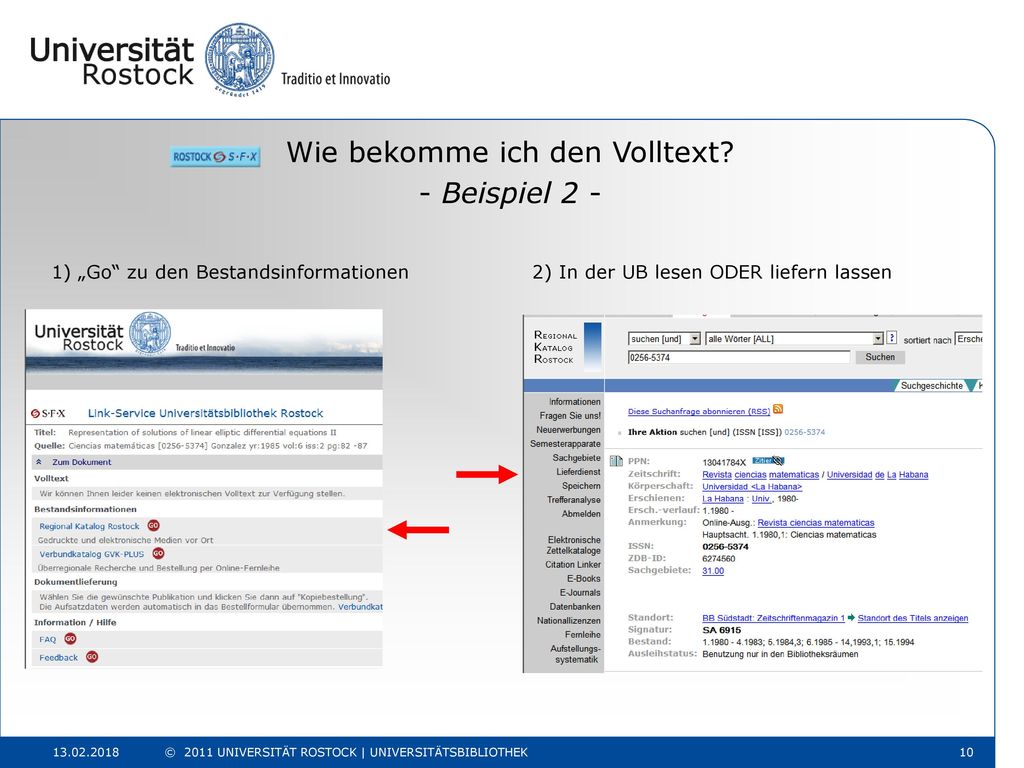Click the 'Link-Service Universitätsbibliothek Rostock' heading

pos(205,413)
